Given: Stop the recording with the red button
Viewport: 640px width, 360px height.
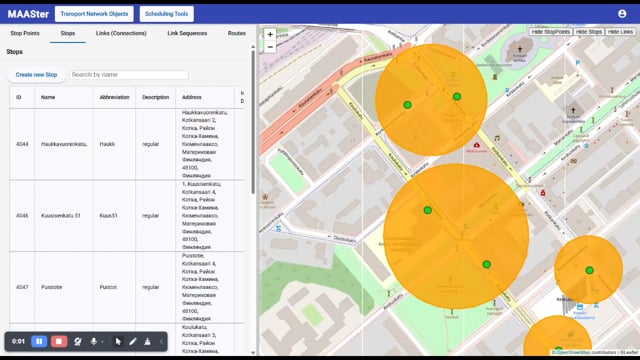Looking at the screenshot, I should (x=59, y=341).
